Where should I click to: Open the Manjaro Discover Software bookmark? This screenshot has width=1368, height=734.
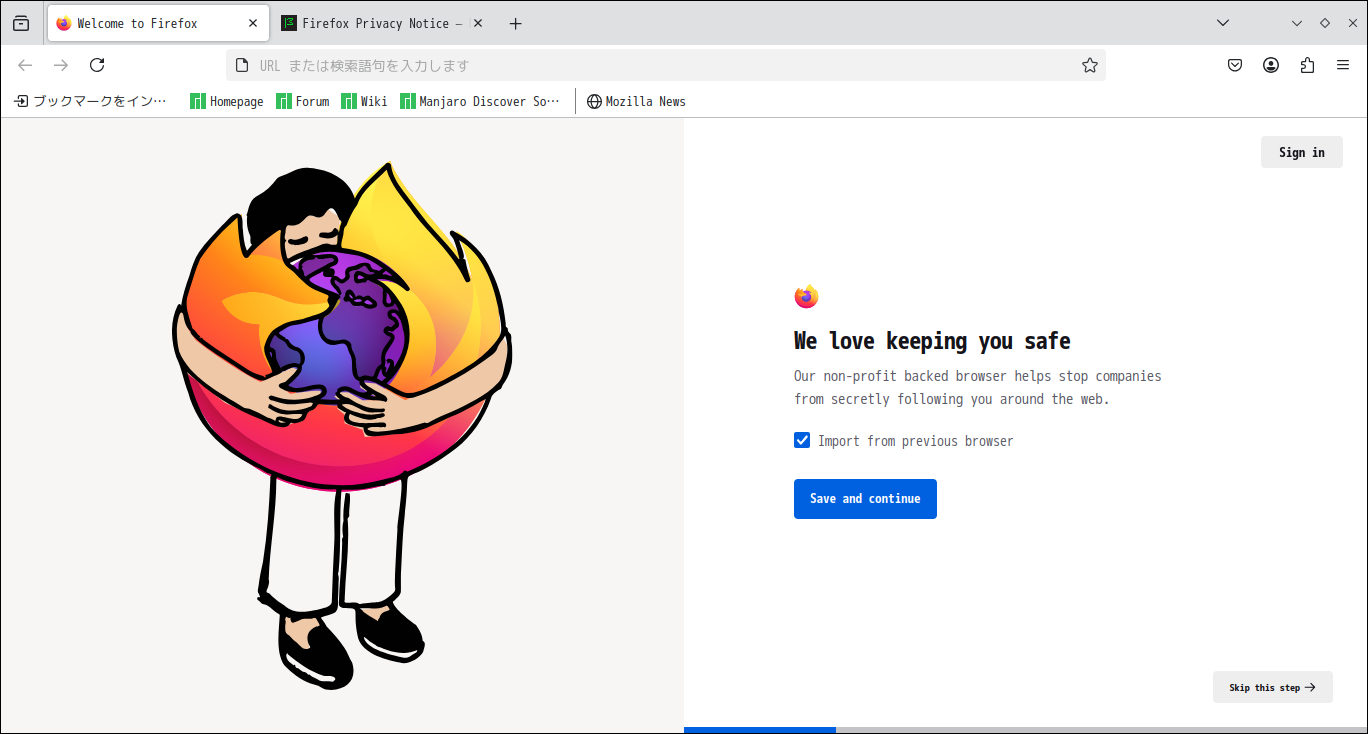(x=481, y=101)
